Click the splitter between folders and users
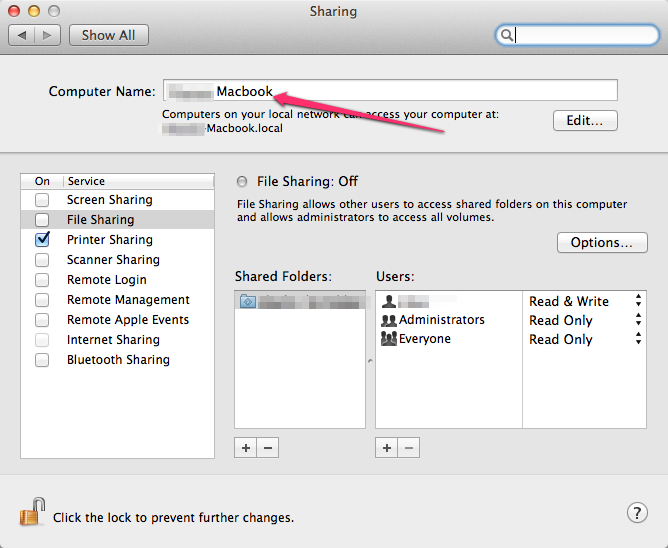The image size is (668, 548). (x=370, y=361)
